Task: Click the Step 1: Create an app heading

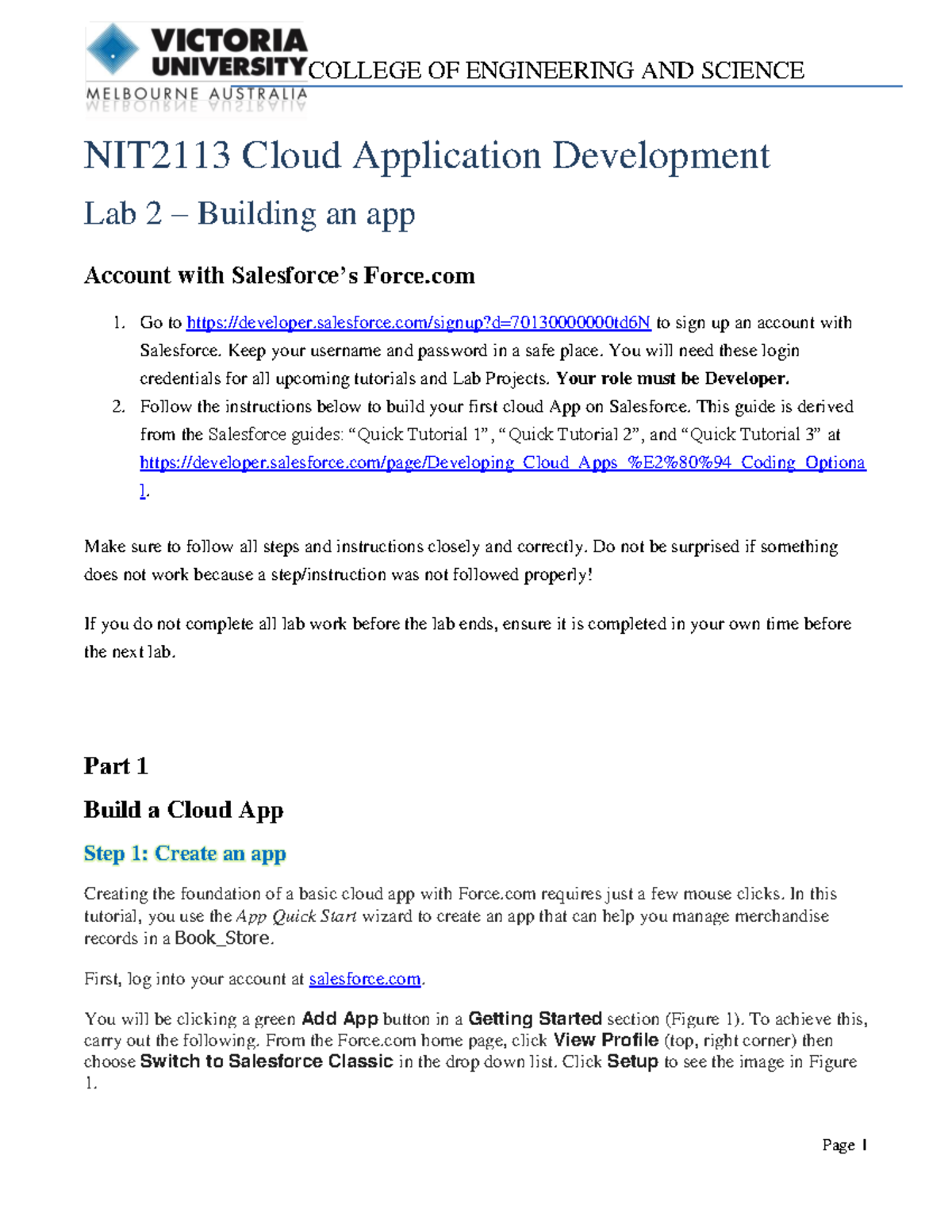Action: 185,854
